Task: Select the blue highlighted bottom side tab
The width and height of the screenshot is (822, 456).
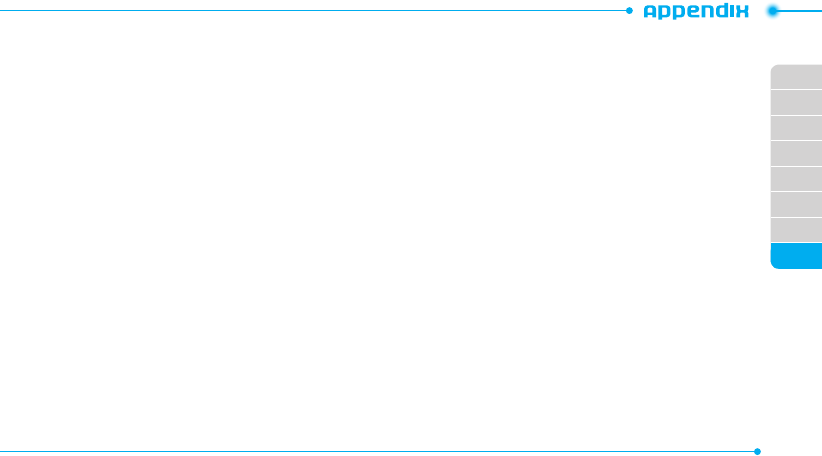Action: click(796, 256)
